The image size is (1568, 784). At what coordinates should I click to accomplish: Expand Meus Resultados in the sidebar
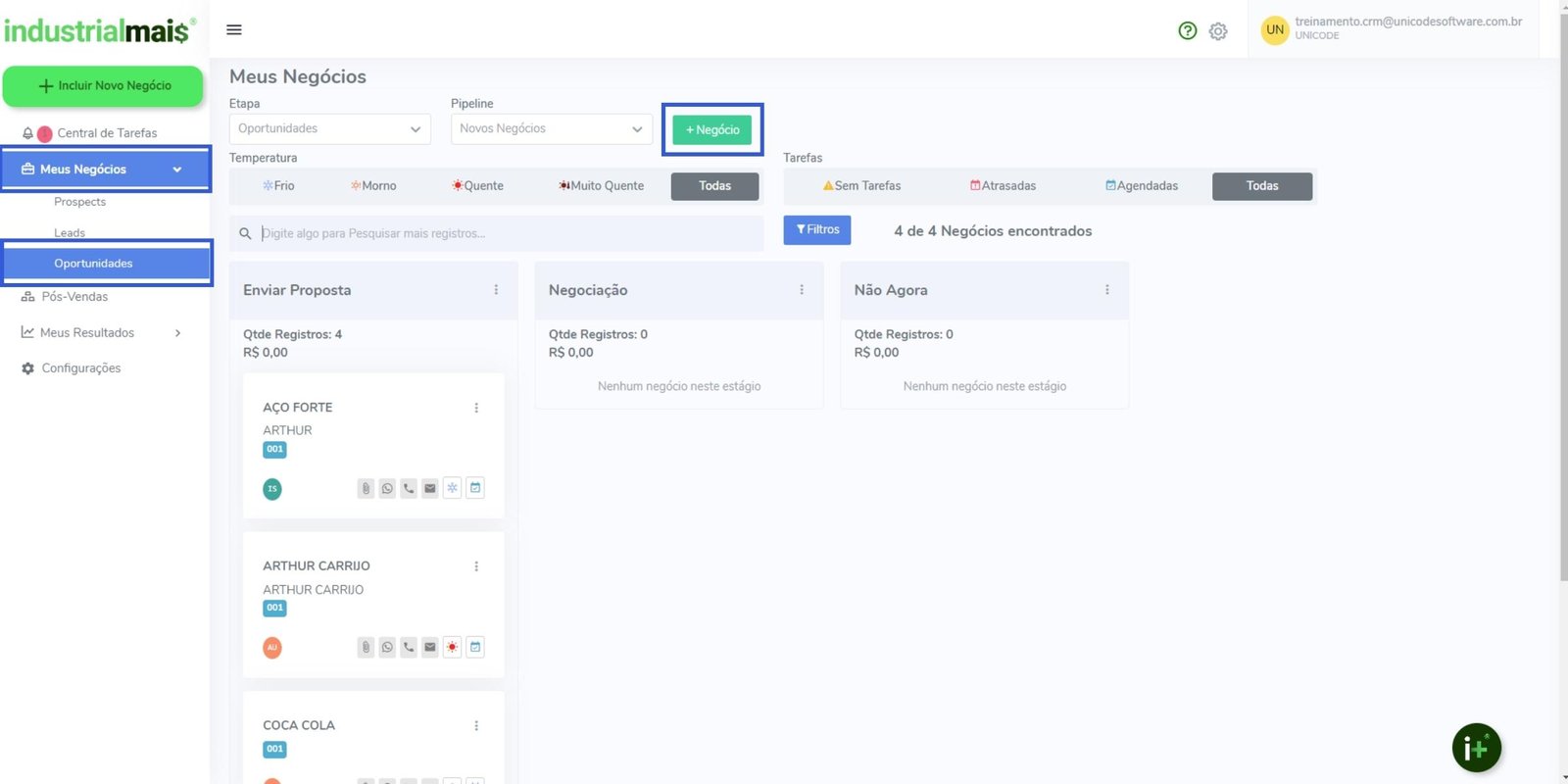[102, 333]
